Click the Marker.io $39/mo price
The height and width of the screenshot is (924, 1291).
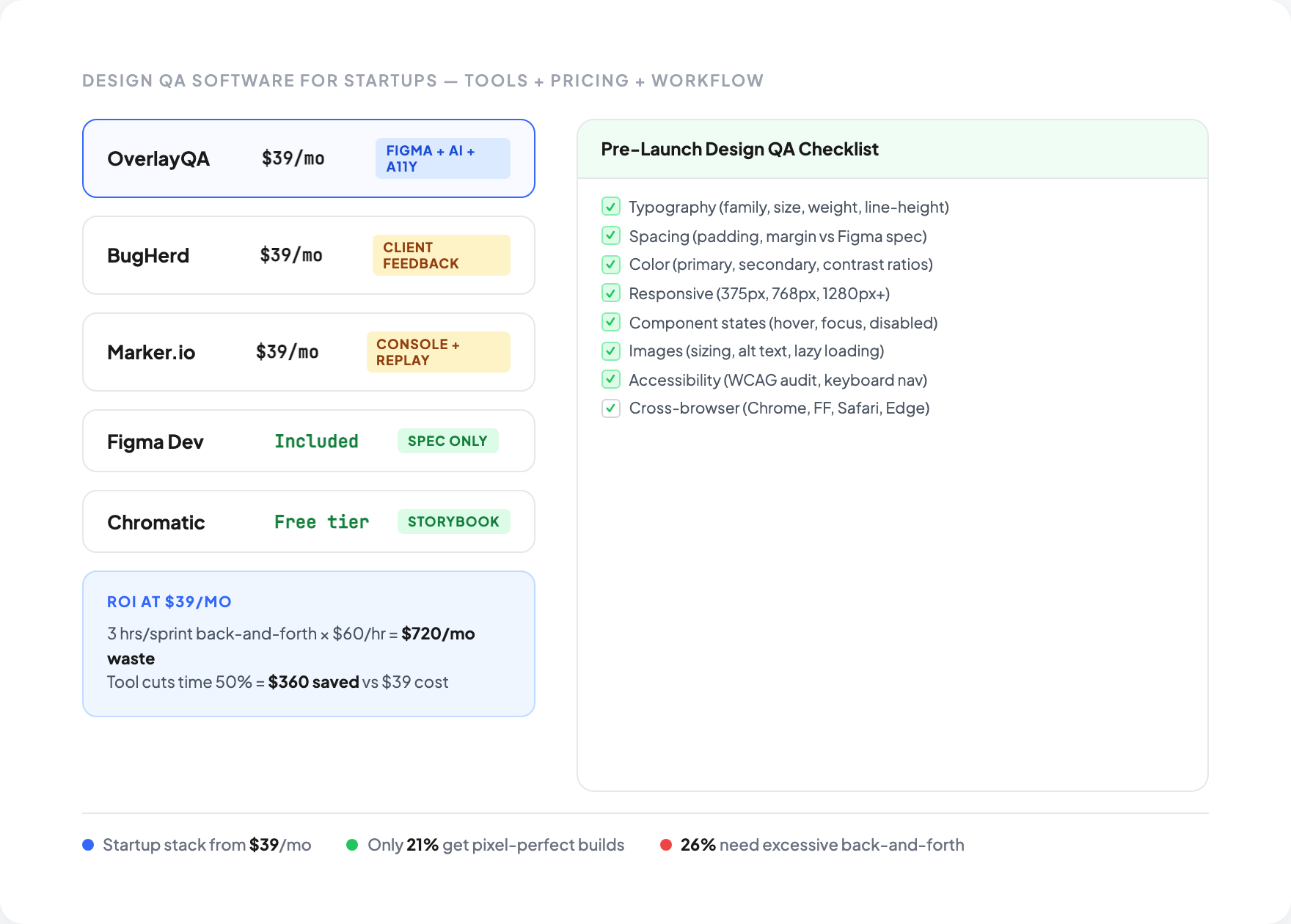[x=288, y=352]
